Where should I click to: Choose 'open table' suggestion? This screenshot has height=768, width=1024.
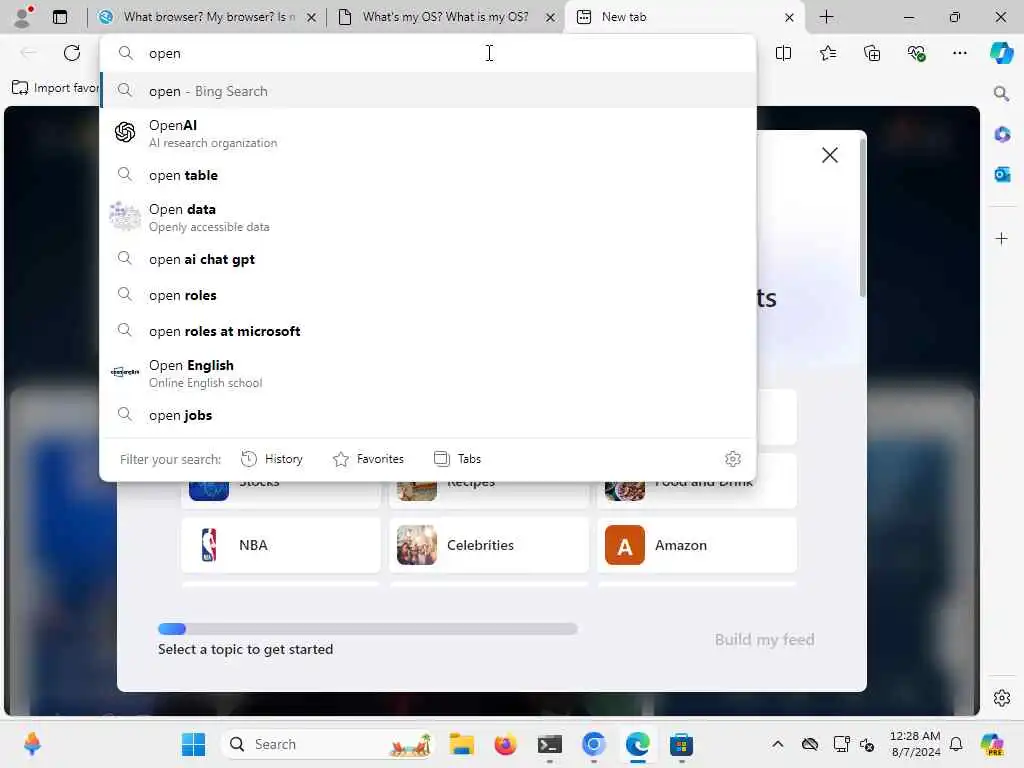(428, 175)
